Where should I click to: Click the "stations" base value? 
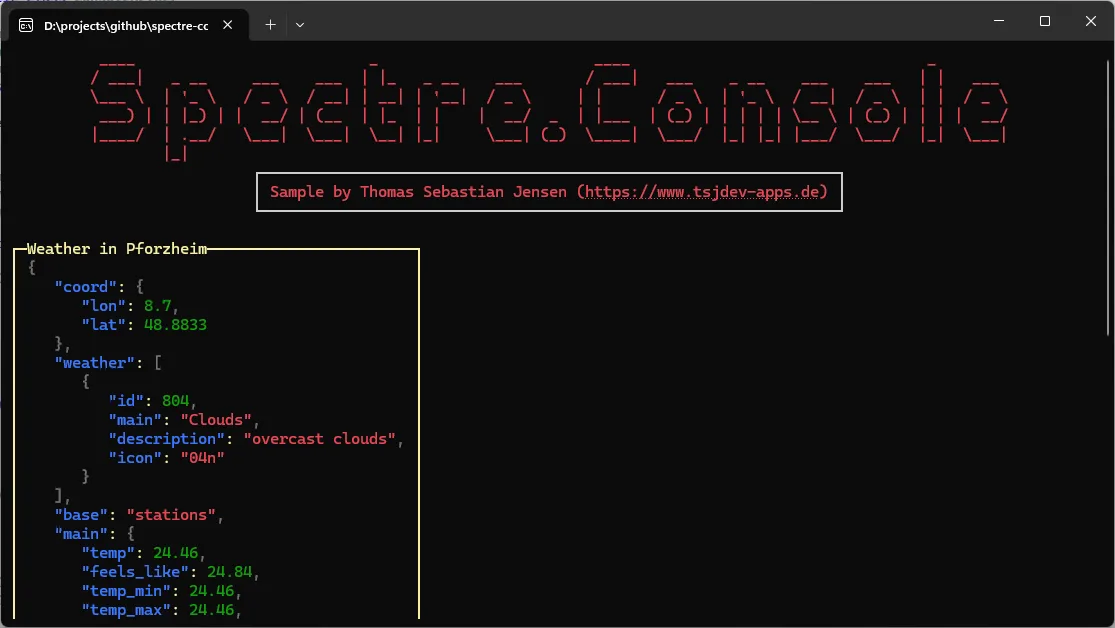click(171, 515)
